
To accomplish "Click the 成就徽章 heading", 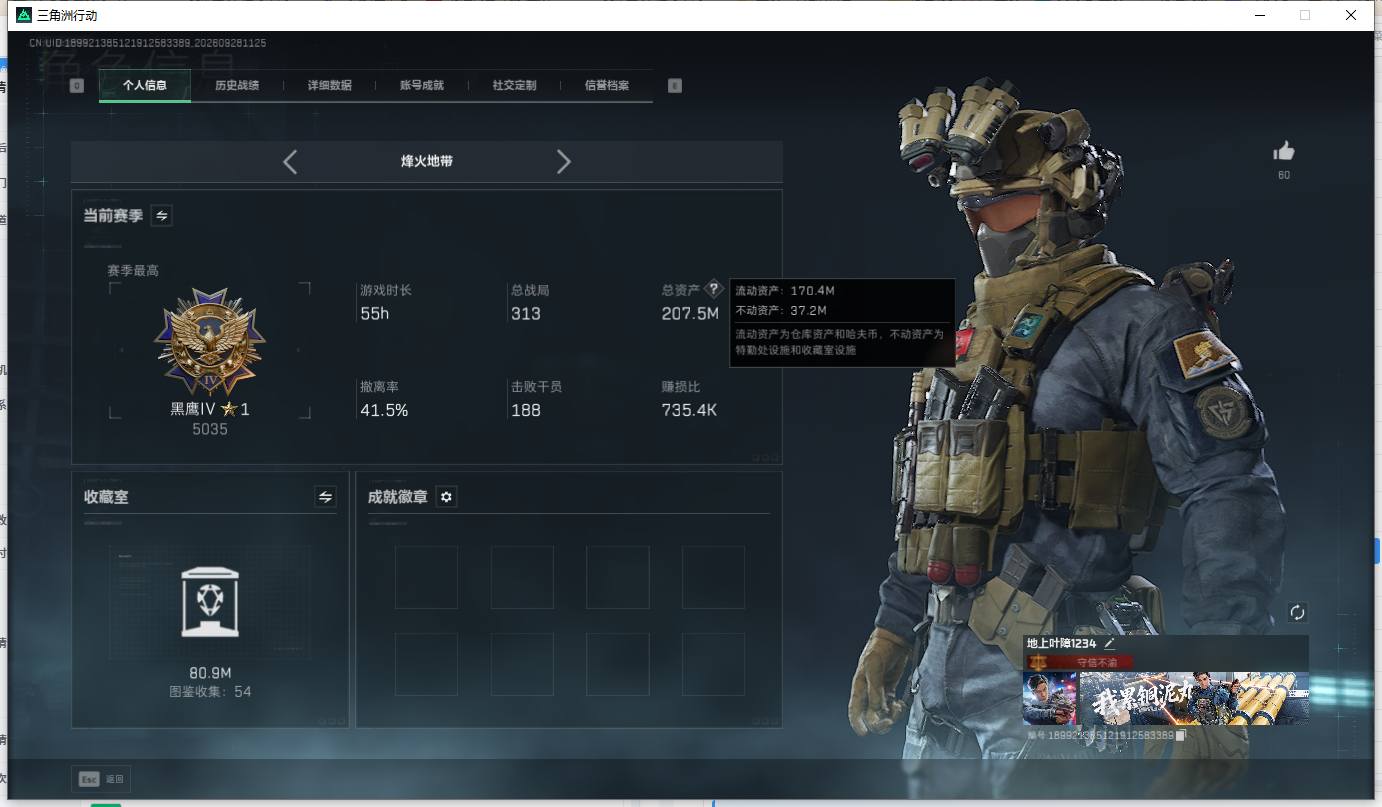I will (x=397, y=497).
